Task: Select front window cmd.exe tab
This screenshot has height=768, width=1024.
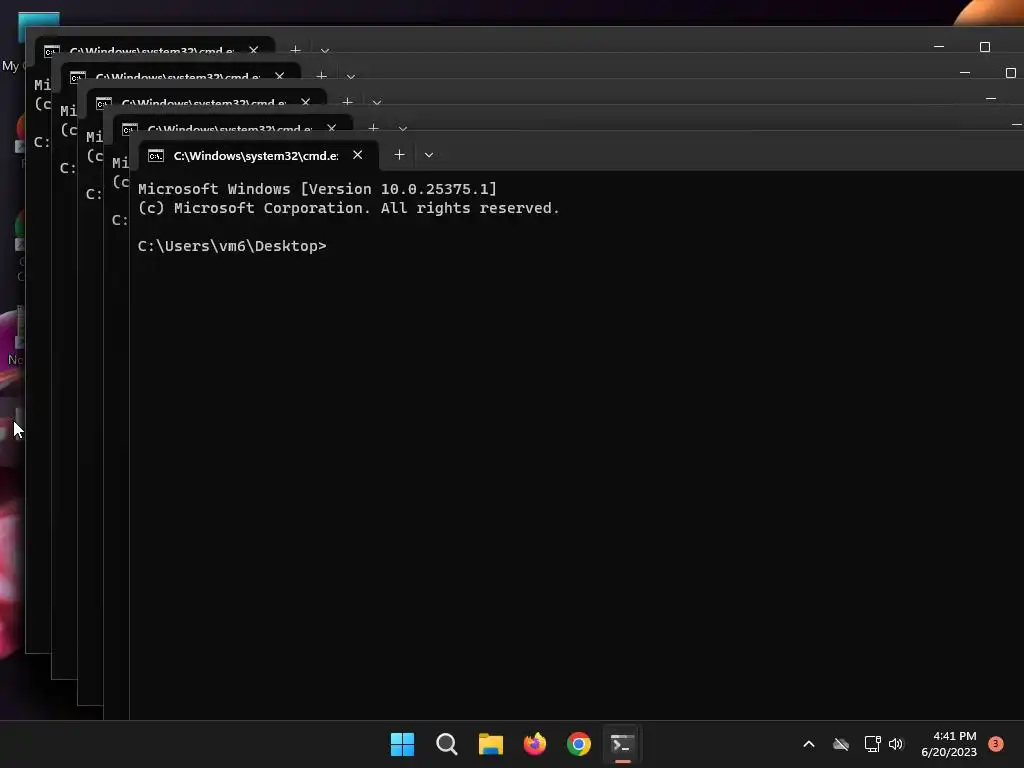Action: (257, 155)
